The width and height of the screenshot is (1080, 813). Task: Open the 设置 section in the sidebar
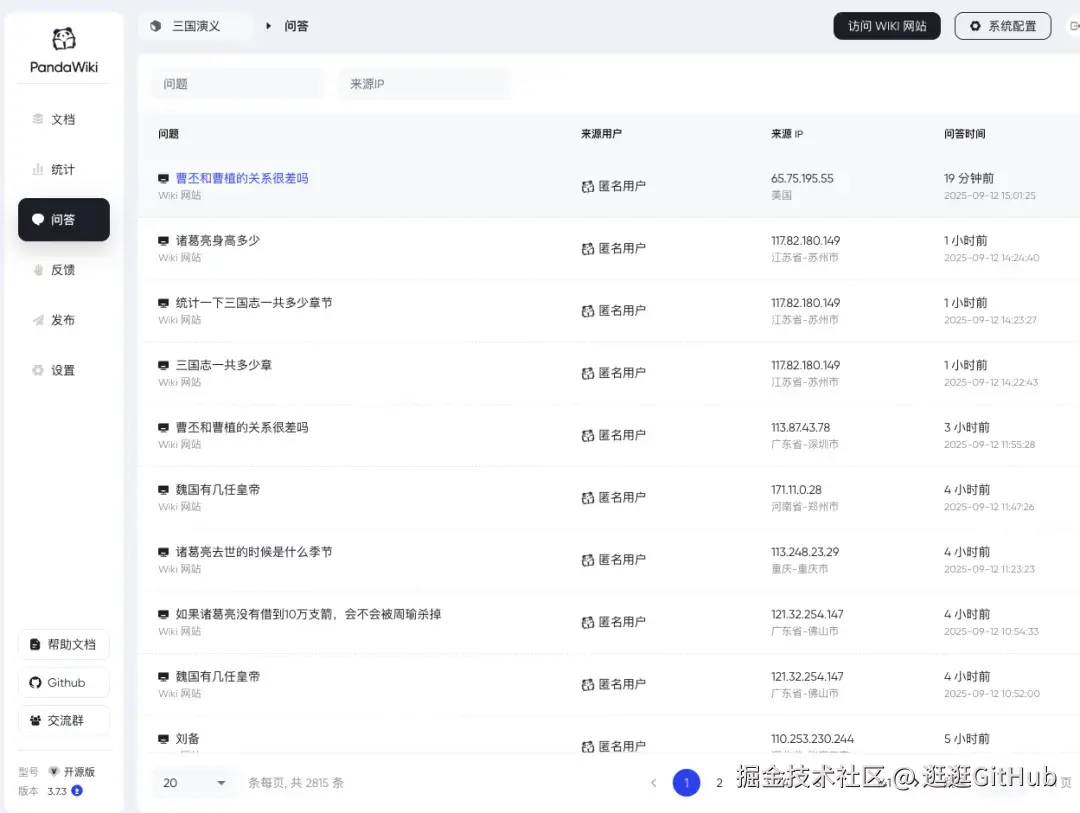63,370
